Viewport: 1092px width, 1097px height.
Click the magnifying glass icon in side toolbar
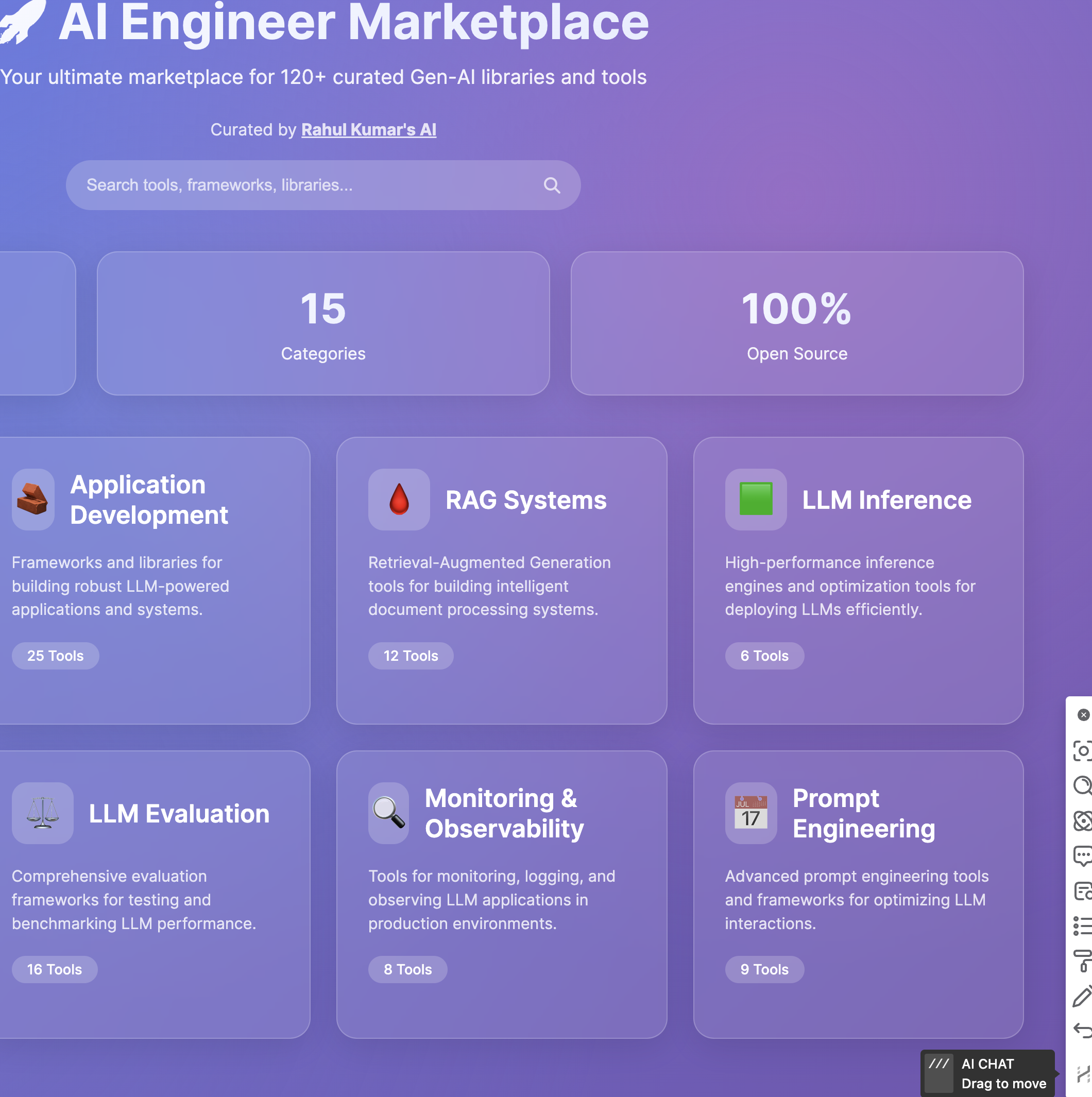point(1083,785)
